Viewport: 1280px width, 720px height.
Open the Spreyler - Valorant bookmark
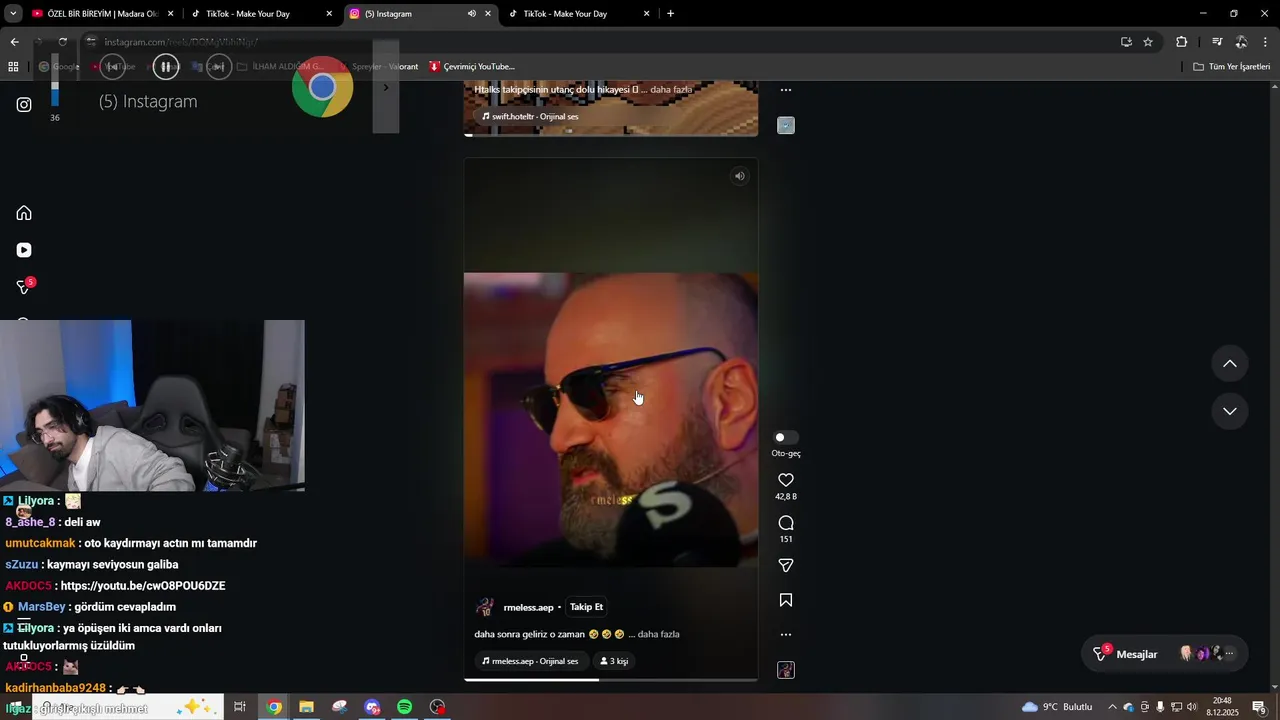(378, 67)
